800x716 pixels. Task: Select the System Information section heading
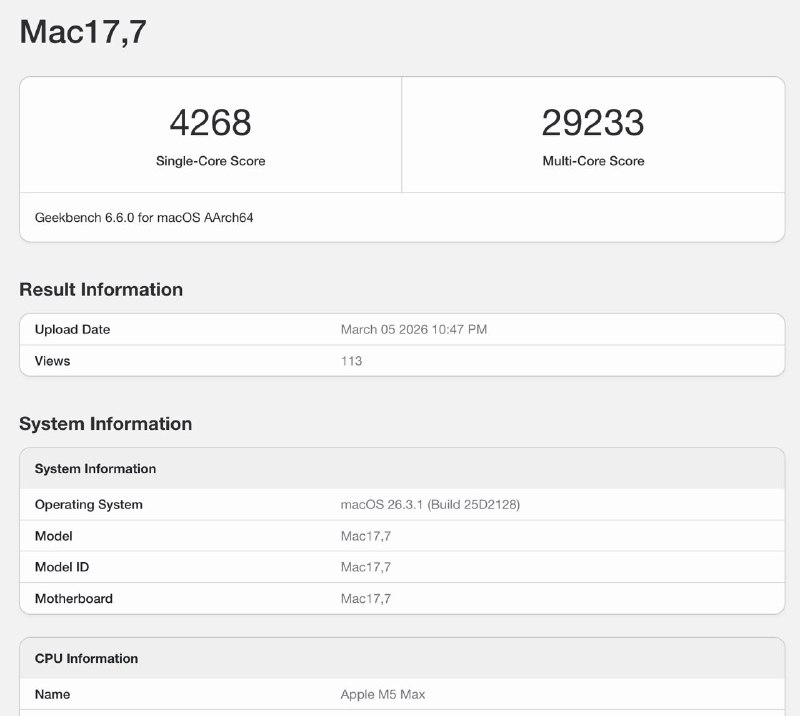pyautogui.click(x=104, y=424)
